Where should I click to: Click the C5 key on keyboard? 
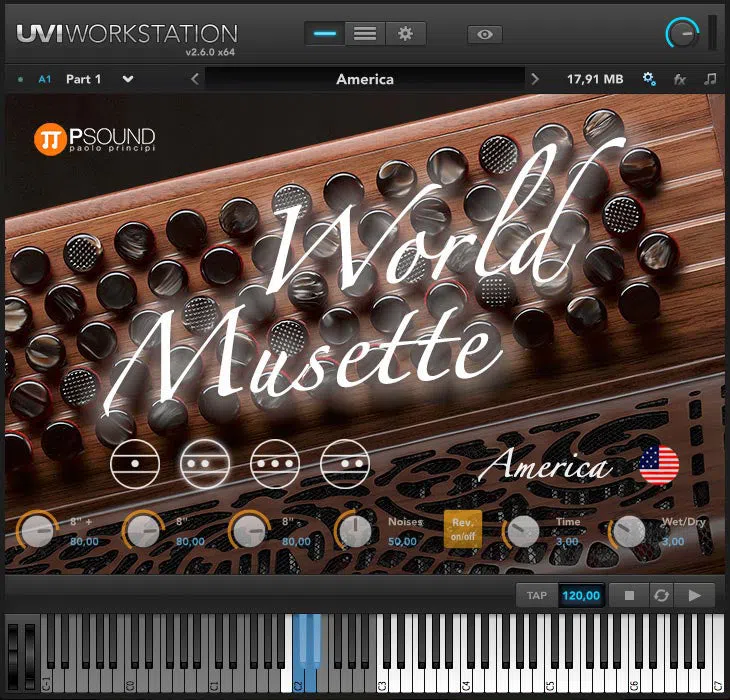[x=550, y=680]
